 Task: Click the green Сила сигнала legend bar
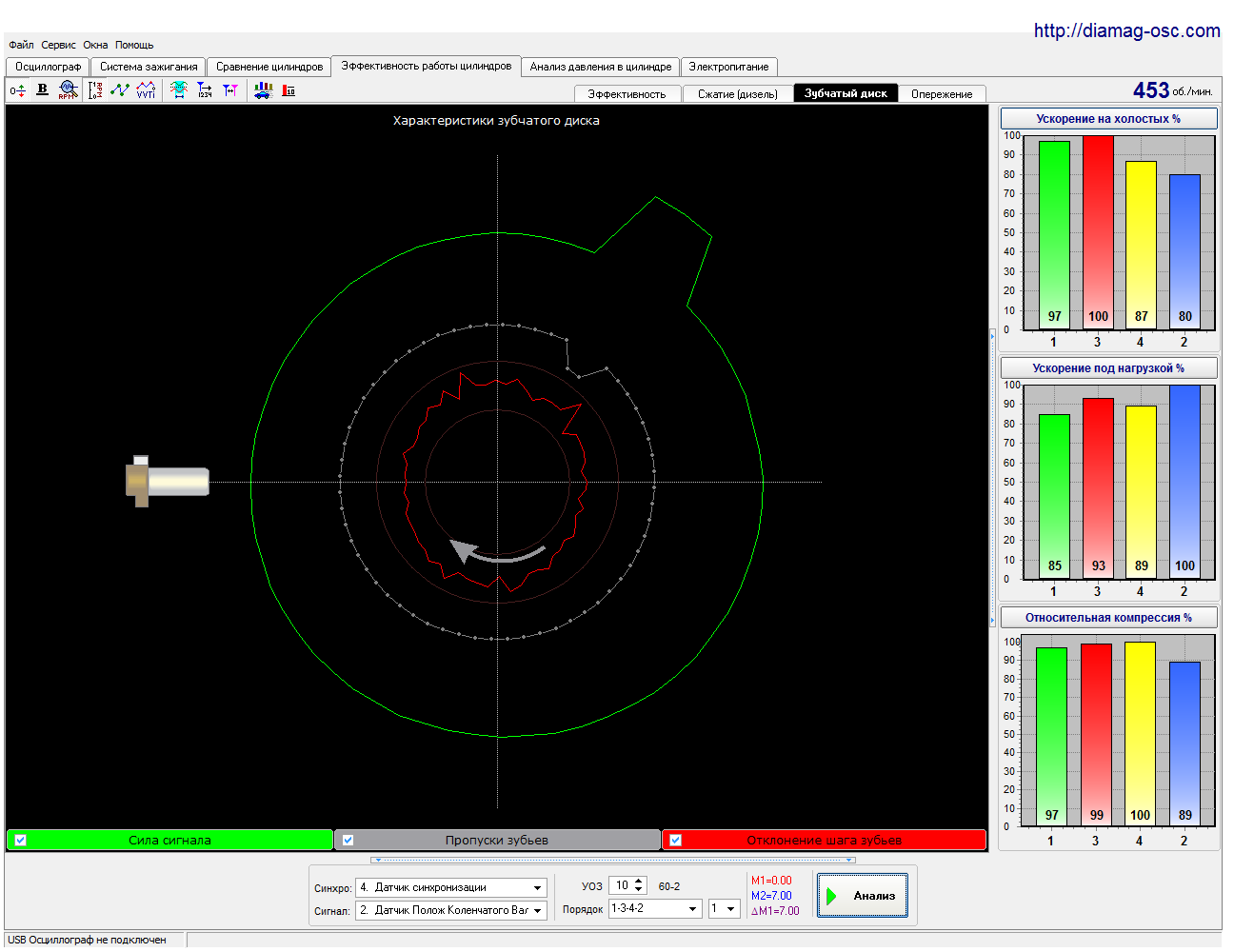(x=169, y=840)
